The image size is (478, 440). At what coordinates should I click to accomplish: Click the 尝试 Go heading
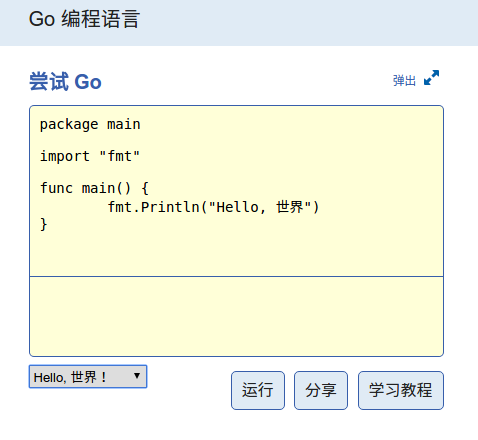pyautogui.click(x=65, y=82)
